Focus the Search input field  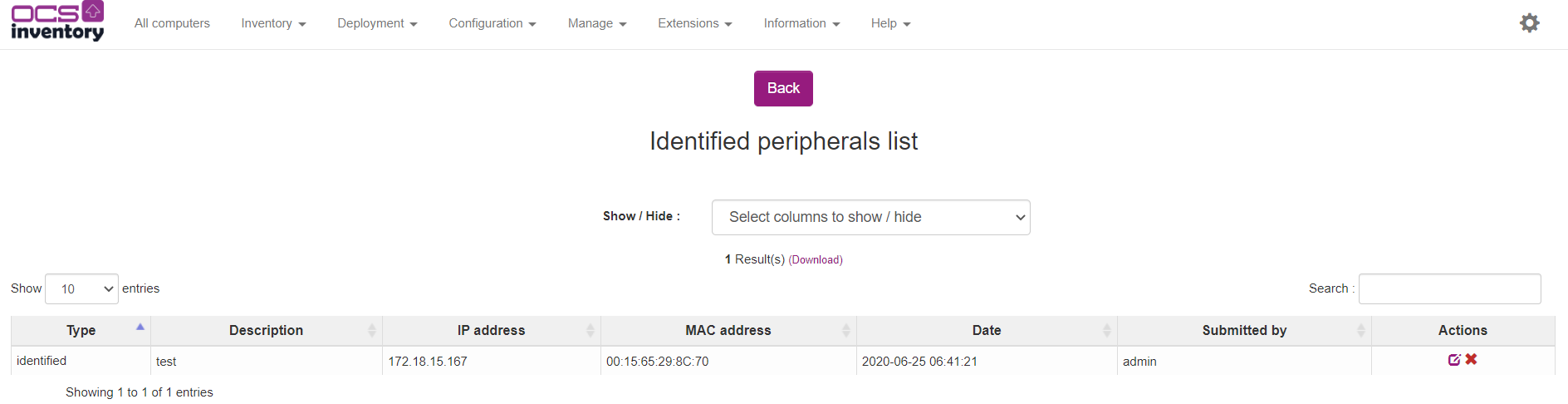(x=1449, y=288)
